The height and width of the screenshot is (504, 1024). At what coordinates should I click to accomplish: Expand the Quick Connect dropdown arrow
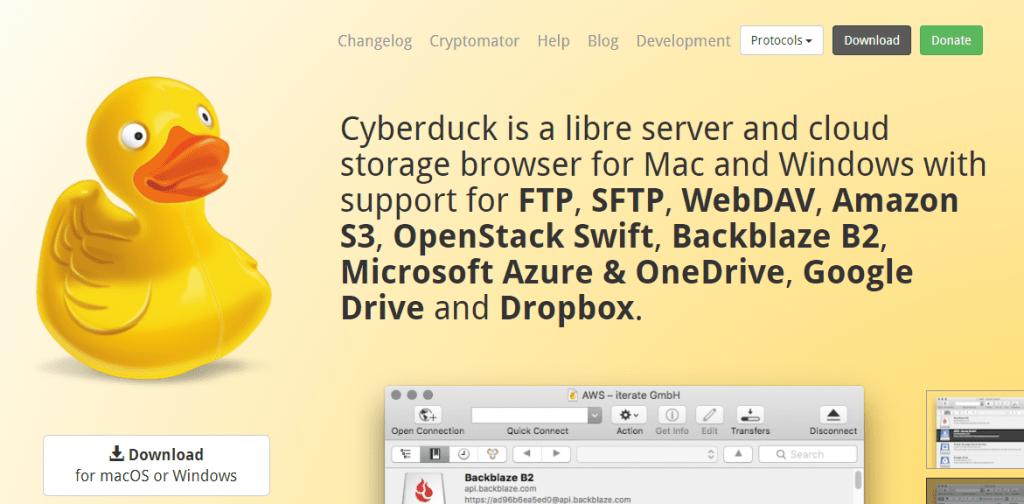click(x=594, y=415)
